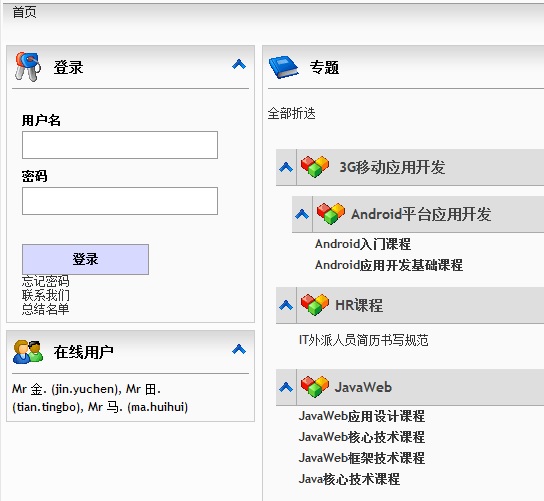The height and width of the screenshot is (501, 544).
Task: Collapse the Android平台应用开发 subcategory
Action: (x=302, y=214)
